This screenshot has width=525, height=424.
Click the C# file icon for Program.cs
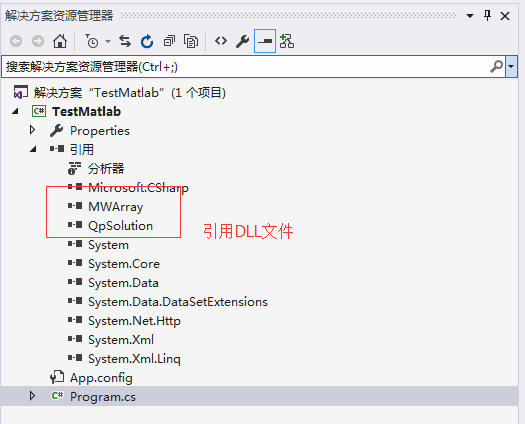pyautogui.click(x=57, y=396)
